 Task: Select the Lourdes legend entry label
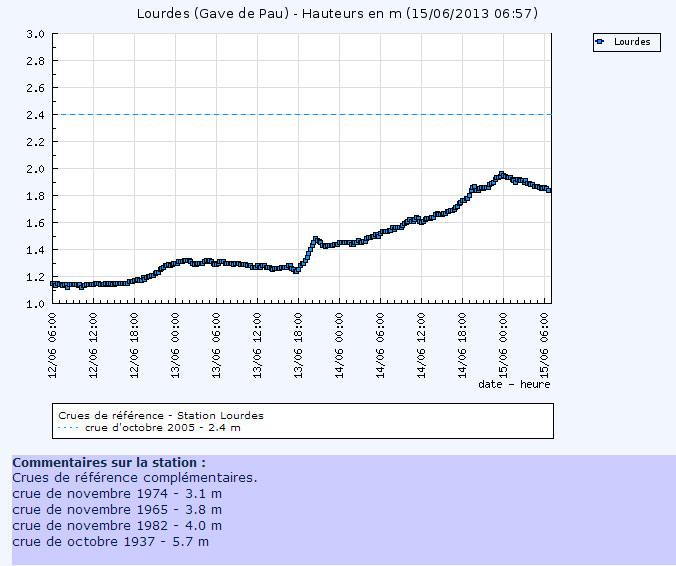[632, 42]
